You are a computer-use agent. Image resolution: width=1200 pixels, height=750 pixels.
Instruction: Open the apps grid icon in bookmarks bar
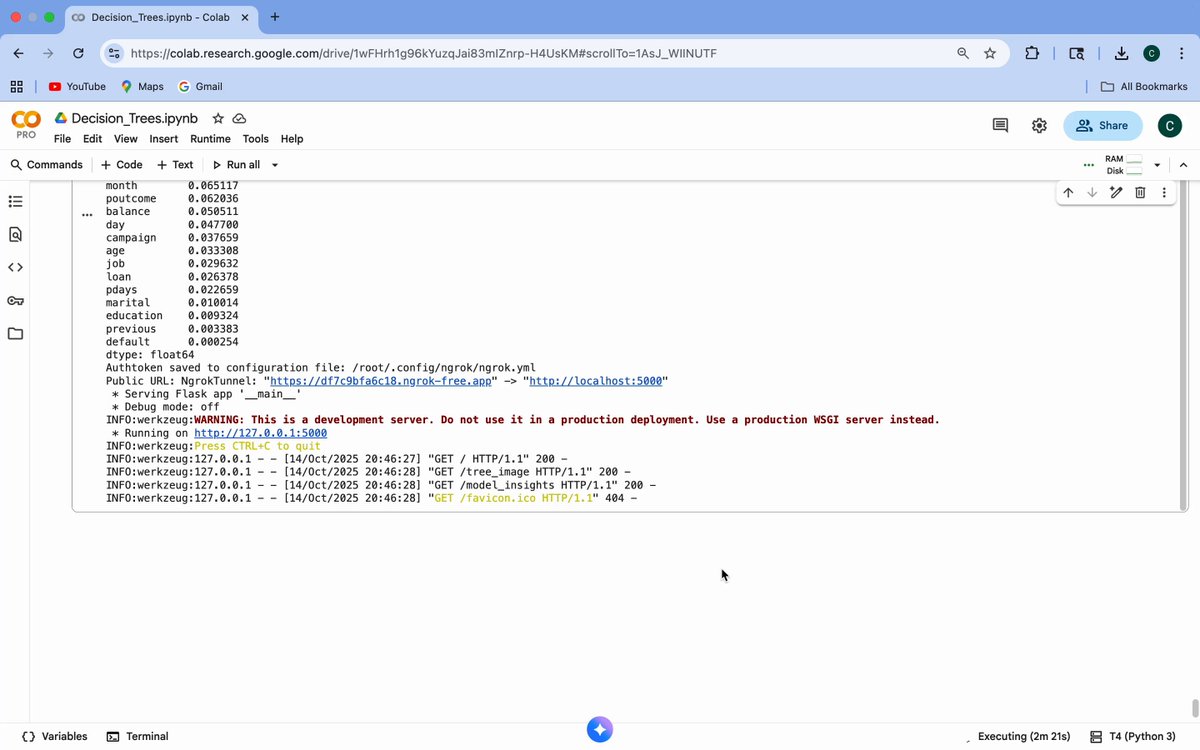(x=16, y=87)
